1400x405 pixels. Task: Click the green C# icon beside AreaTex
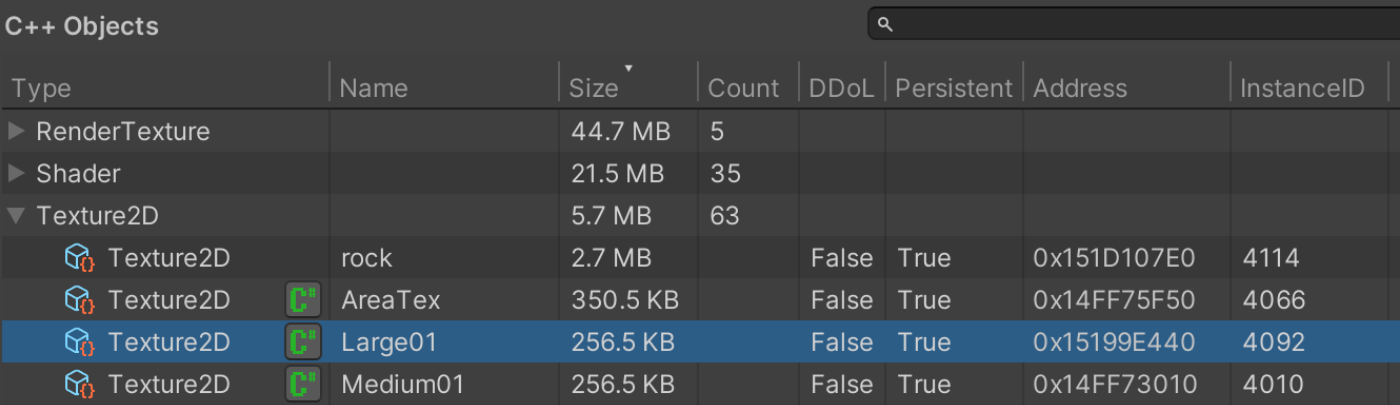(302, 300)
